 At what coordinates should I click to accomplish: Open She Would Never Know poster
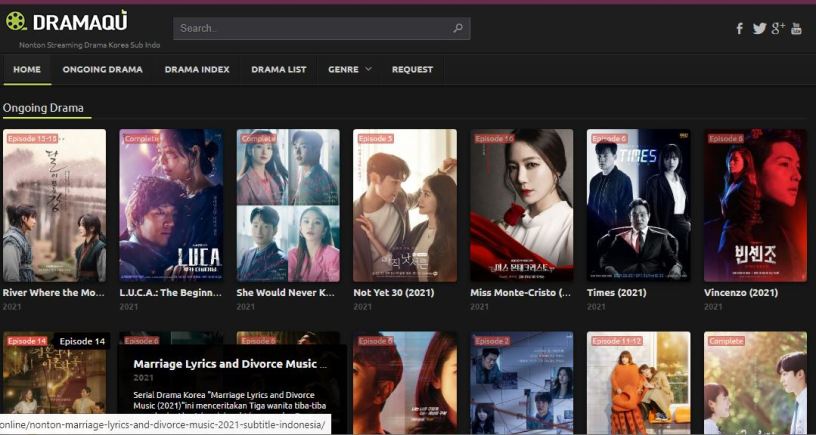click(288, 205)
